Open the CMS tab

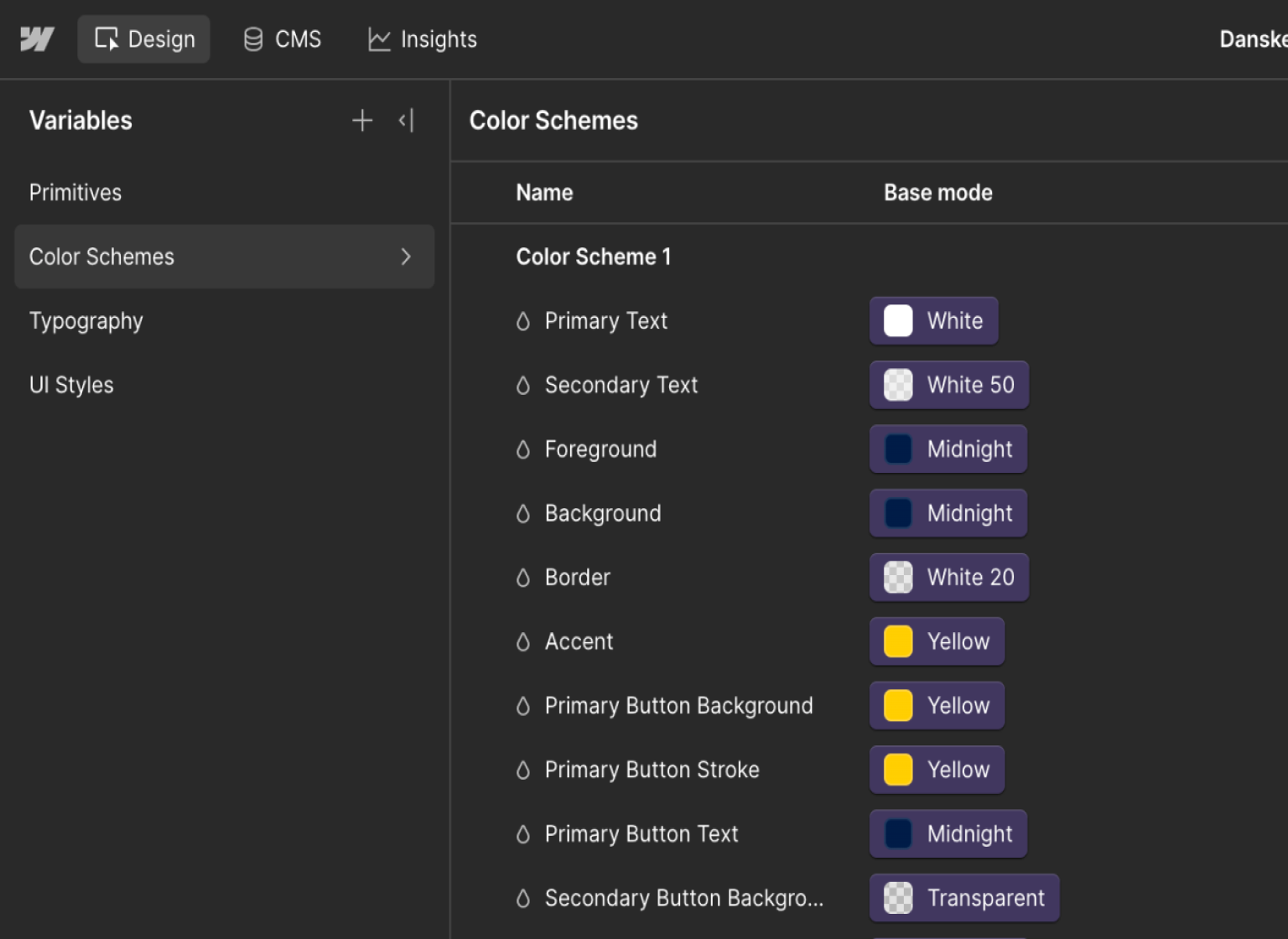point(283,39)
